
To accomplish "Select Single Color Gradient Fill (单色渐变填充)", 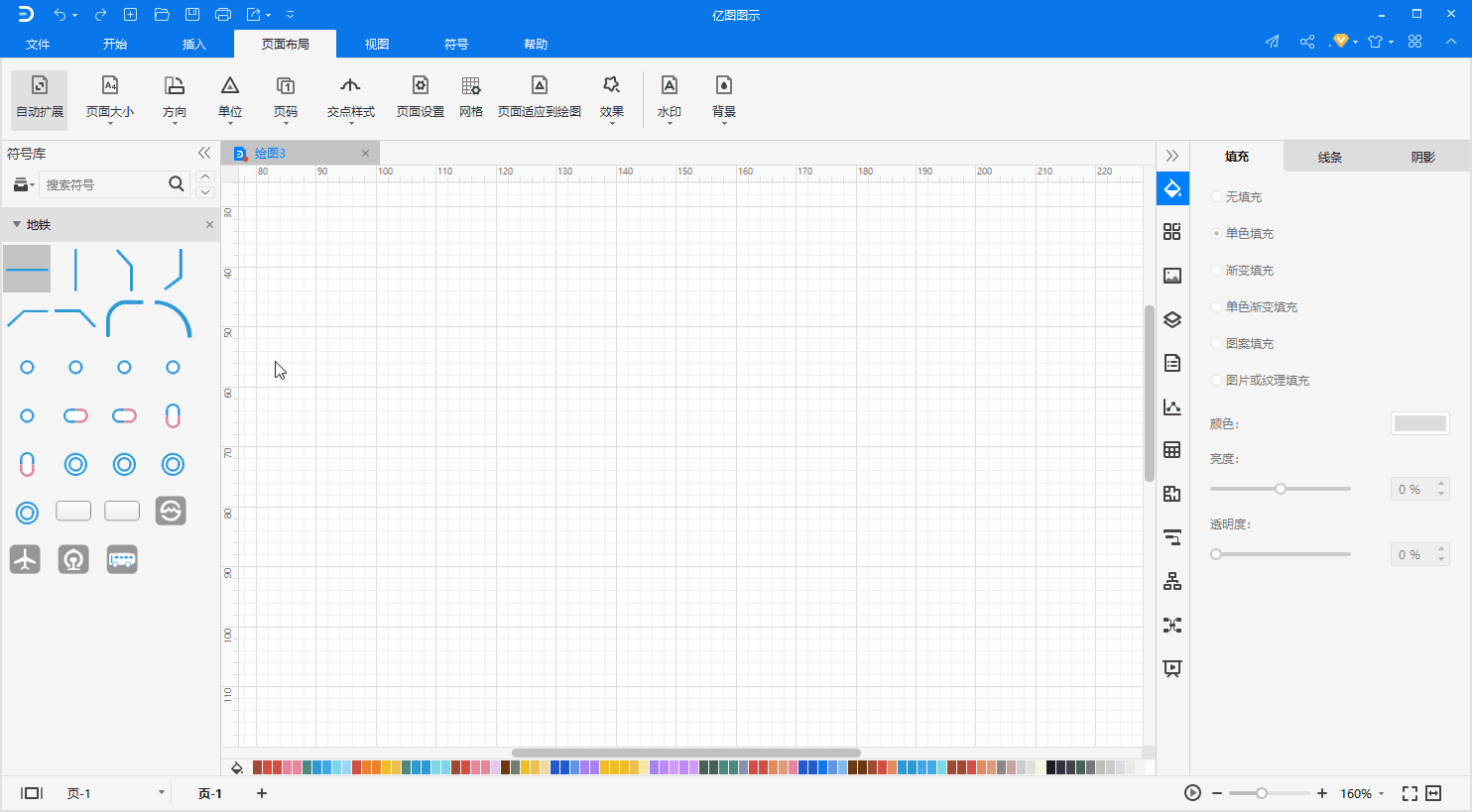I will [1255, 307].
